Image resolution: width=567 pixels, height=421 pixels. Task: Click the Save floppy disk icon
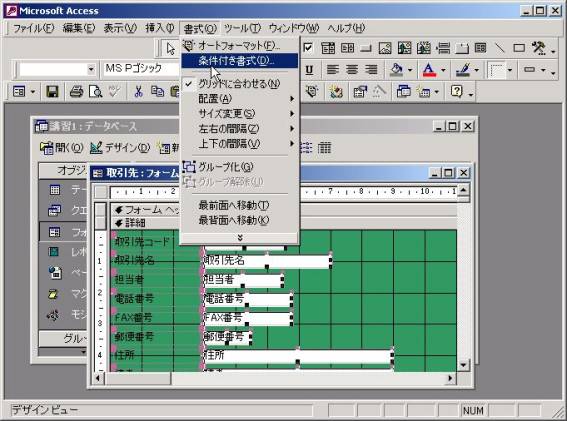[53, 92]
